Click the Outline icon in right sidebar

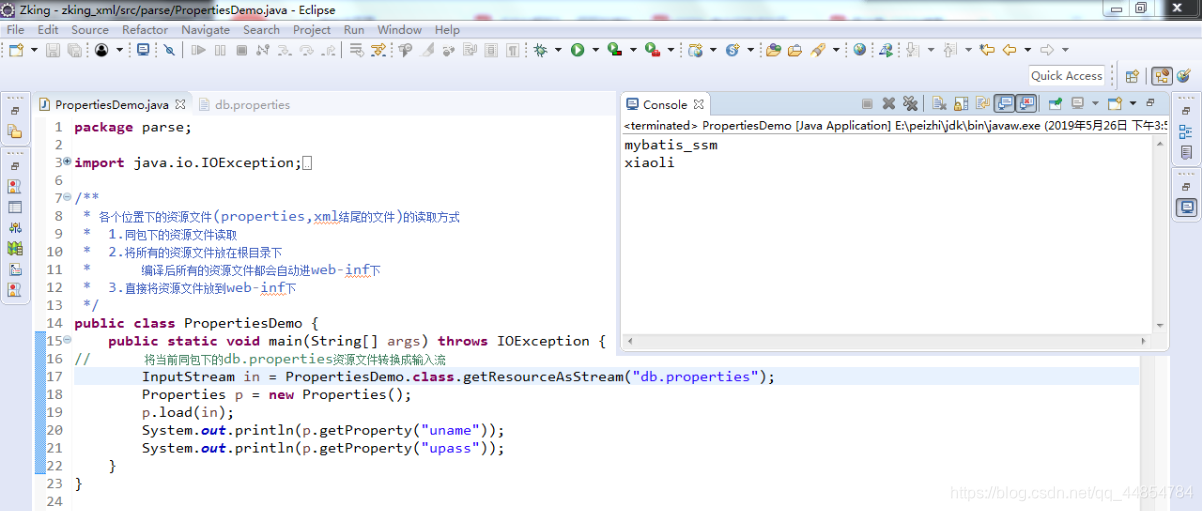pos(1186,132)
